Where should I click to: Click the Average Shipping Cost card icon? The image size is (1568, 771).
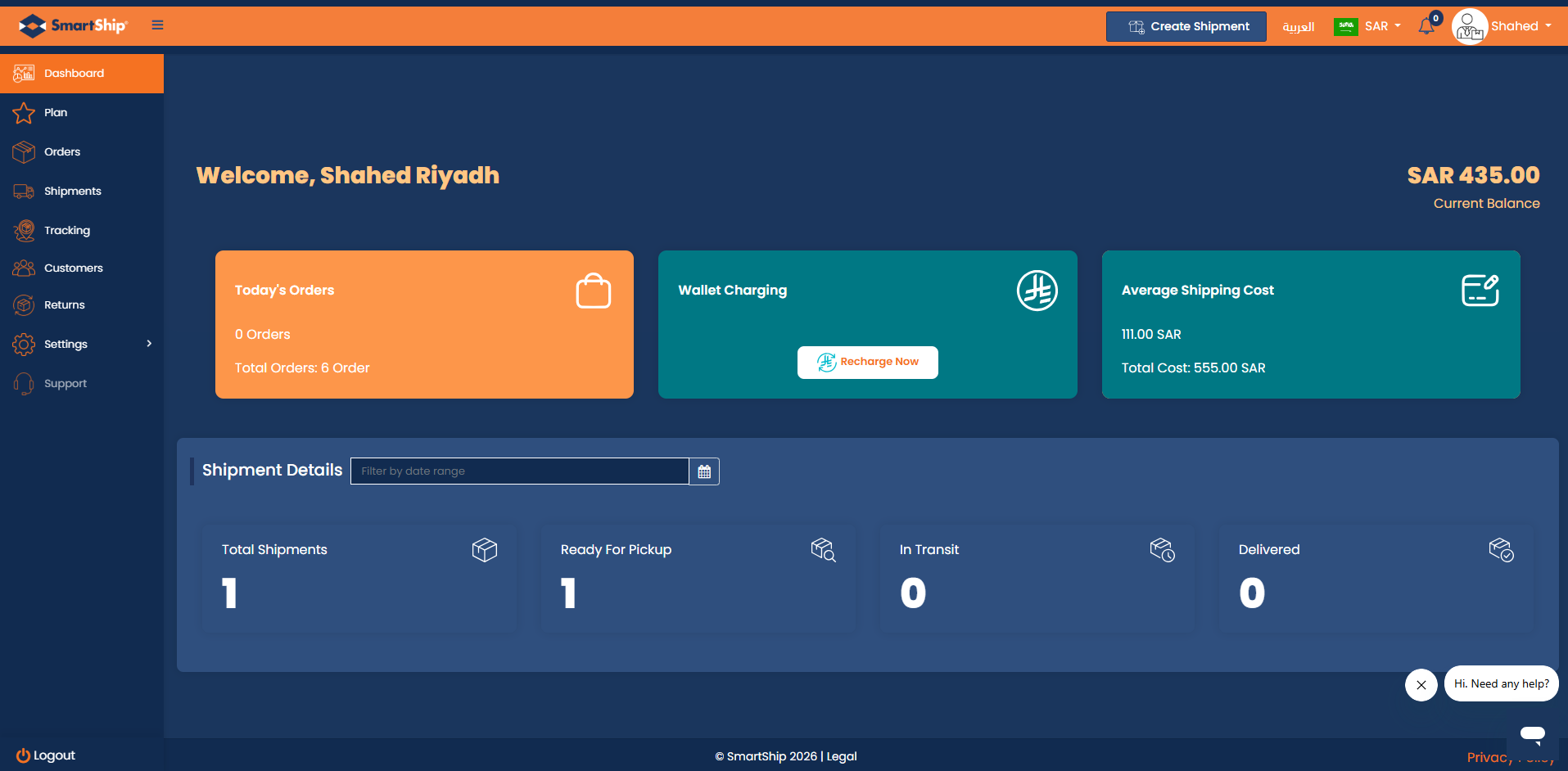tap(1480, 291)
